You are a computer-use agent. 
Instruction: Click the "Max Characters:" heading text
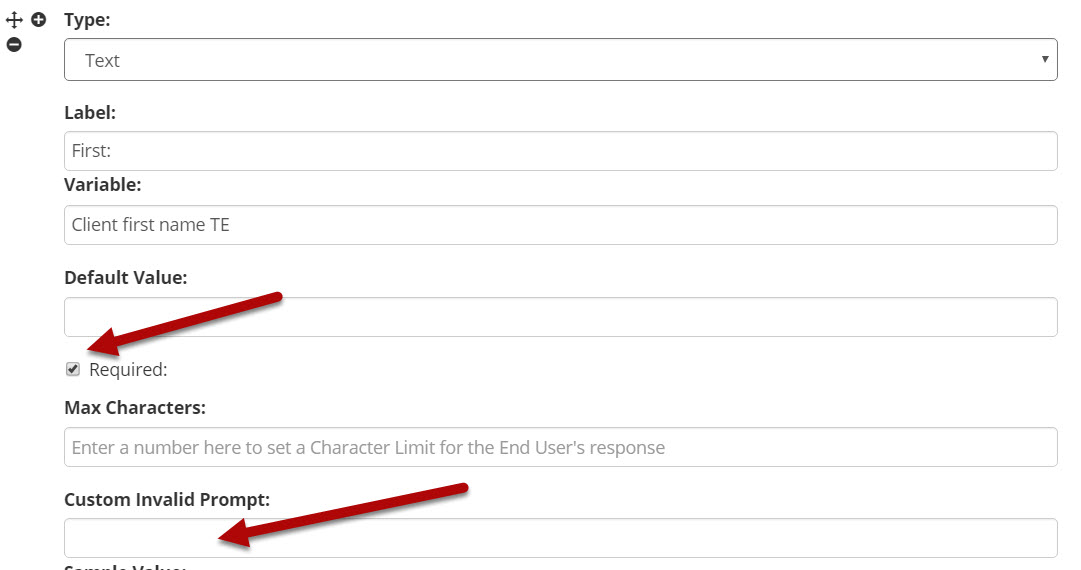pos(134,407)
